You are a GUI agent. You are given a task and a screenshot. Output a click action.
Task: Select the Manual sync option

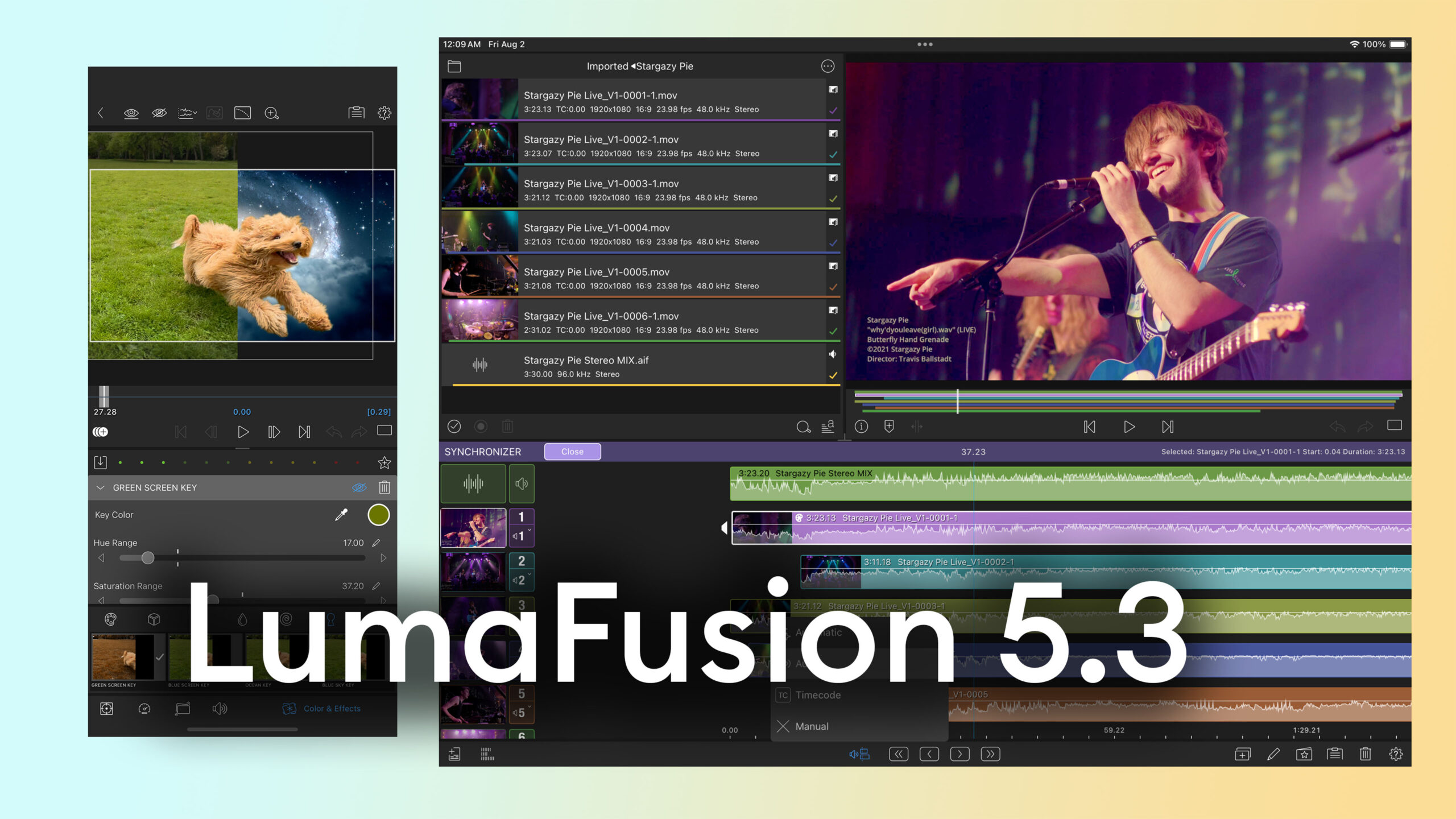click(x=812, y=726)
